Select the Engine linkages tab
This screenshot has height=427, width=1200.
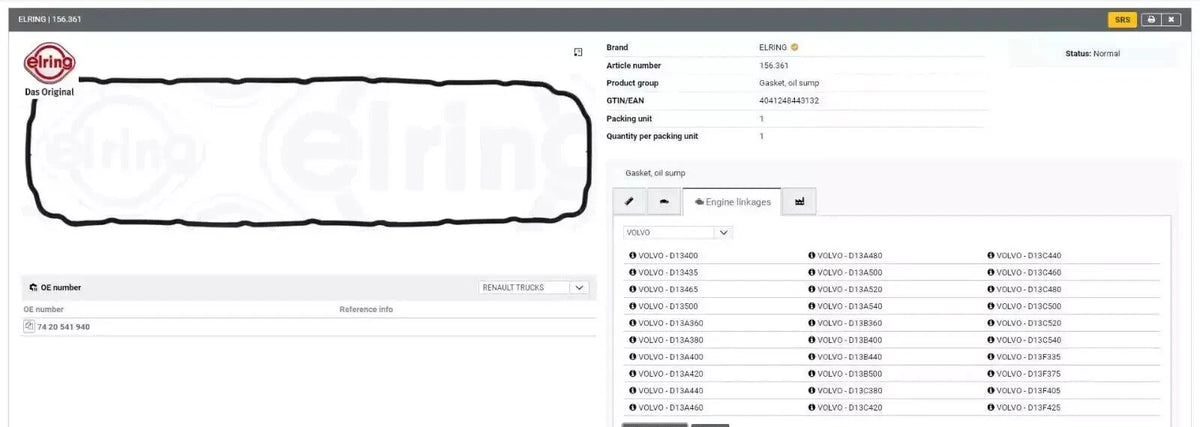click(x=731, y=202)
